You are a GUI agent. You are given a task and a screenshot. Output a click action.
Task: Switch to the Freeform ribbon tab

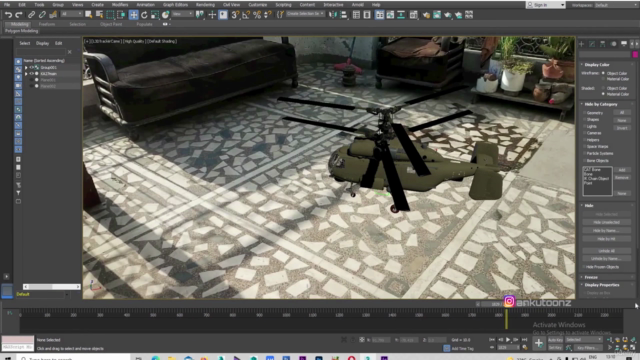pos(47,24)
